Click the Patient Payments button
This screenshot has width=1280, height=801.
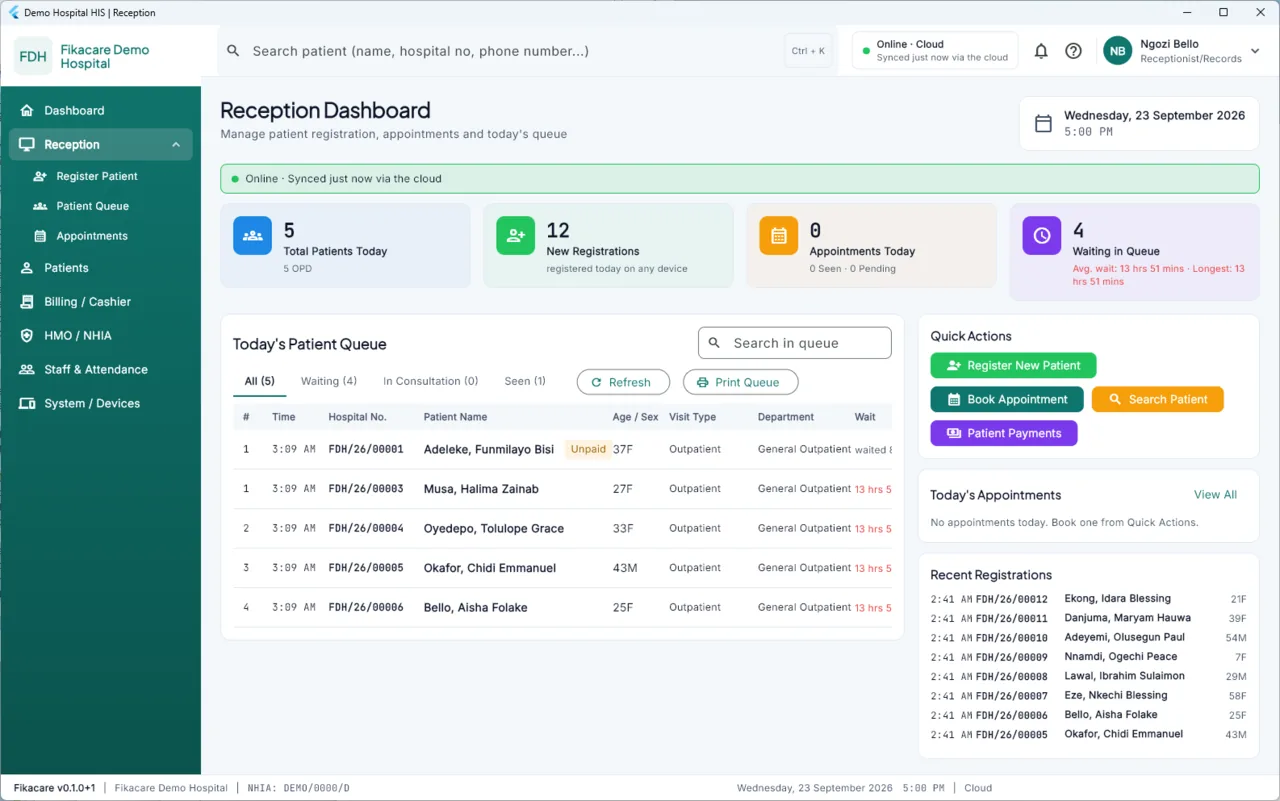click(x=1004, y=433)
